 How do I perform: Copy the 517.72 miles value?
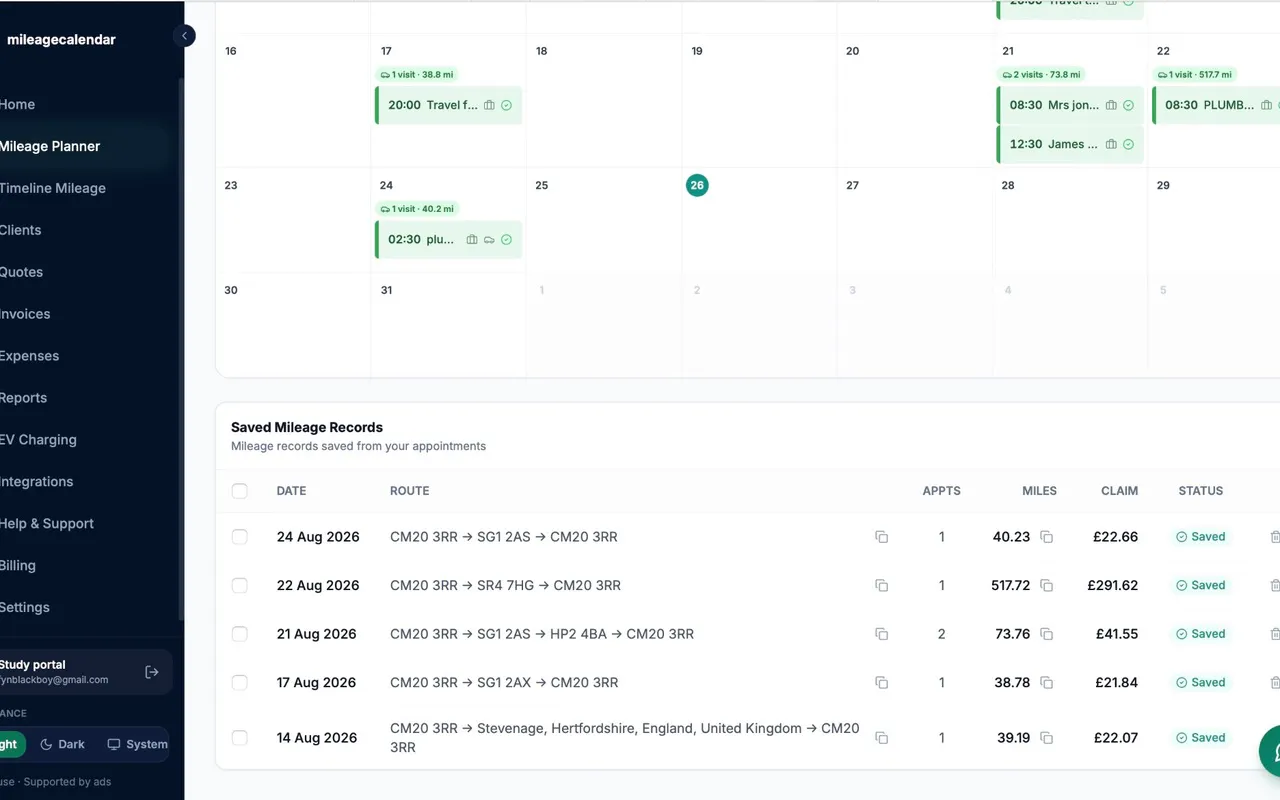pos(1046,586)
